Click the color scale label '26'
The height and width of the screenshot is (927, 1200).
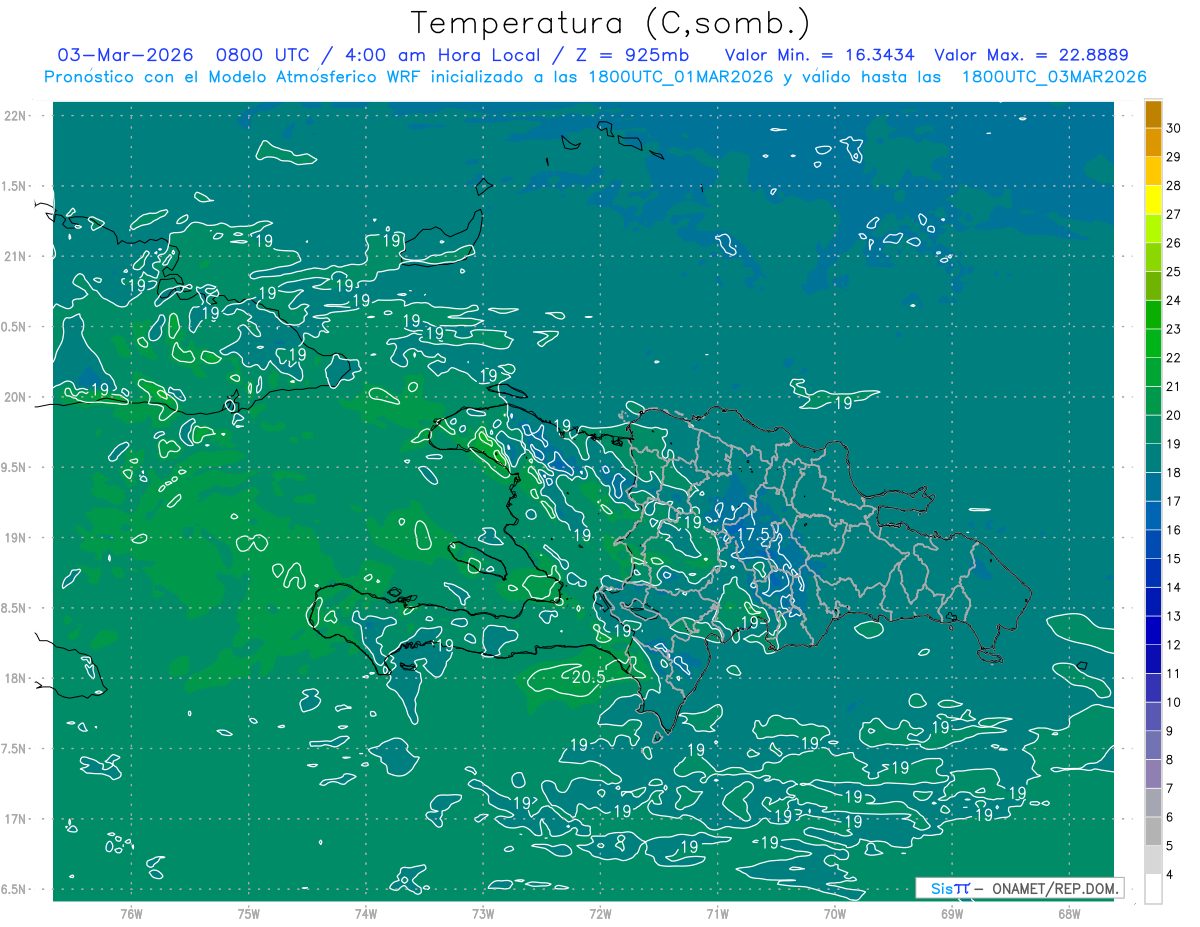(x=1173, y=243)
